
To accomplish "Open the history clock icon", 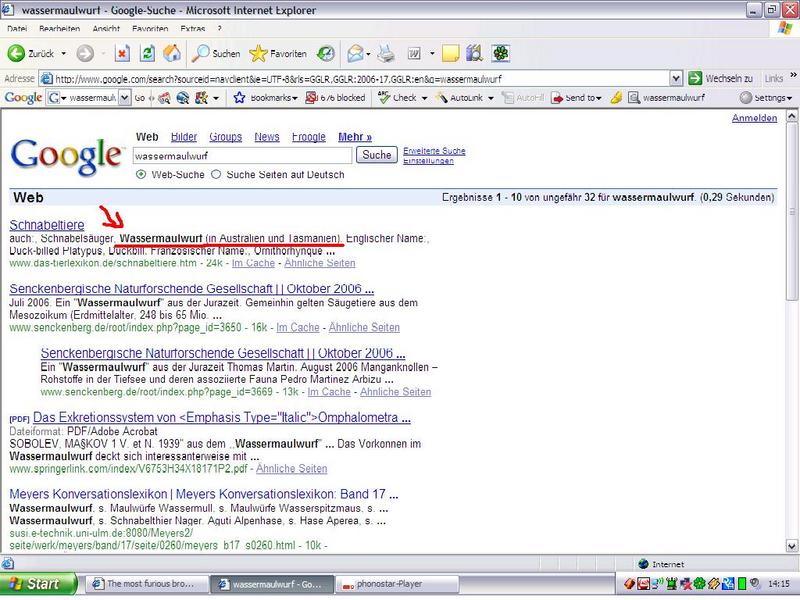I will pos(326,54).
